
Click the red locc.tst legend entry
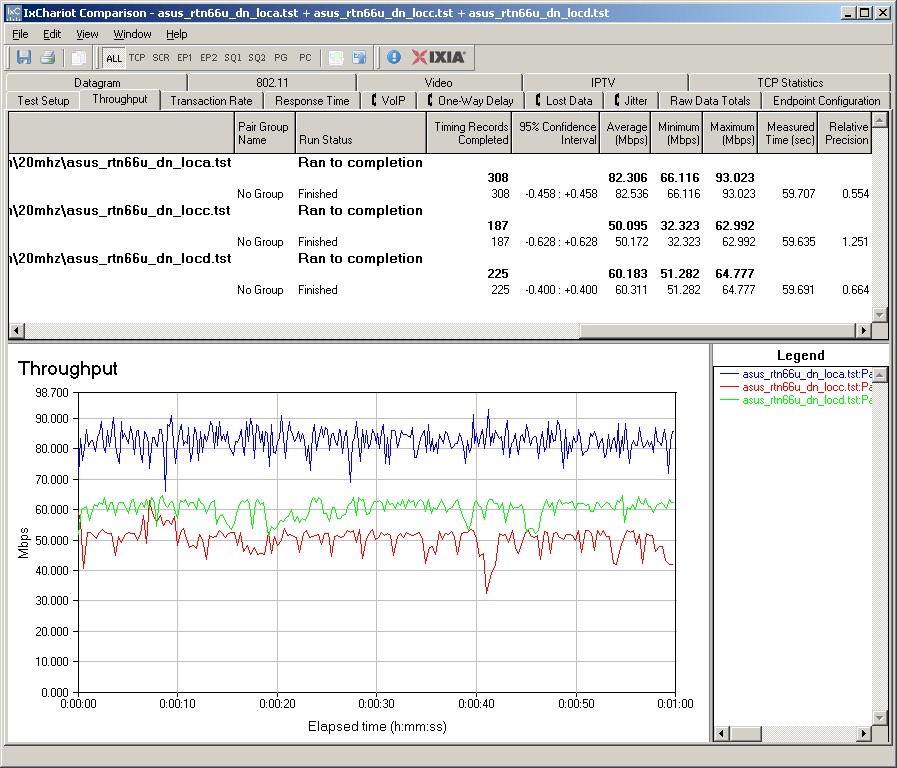[796, 387]
